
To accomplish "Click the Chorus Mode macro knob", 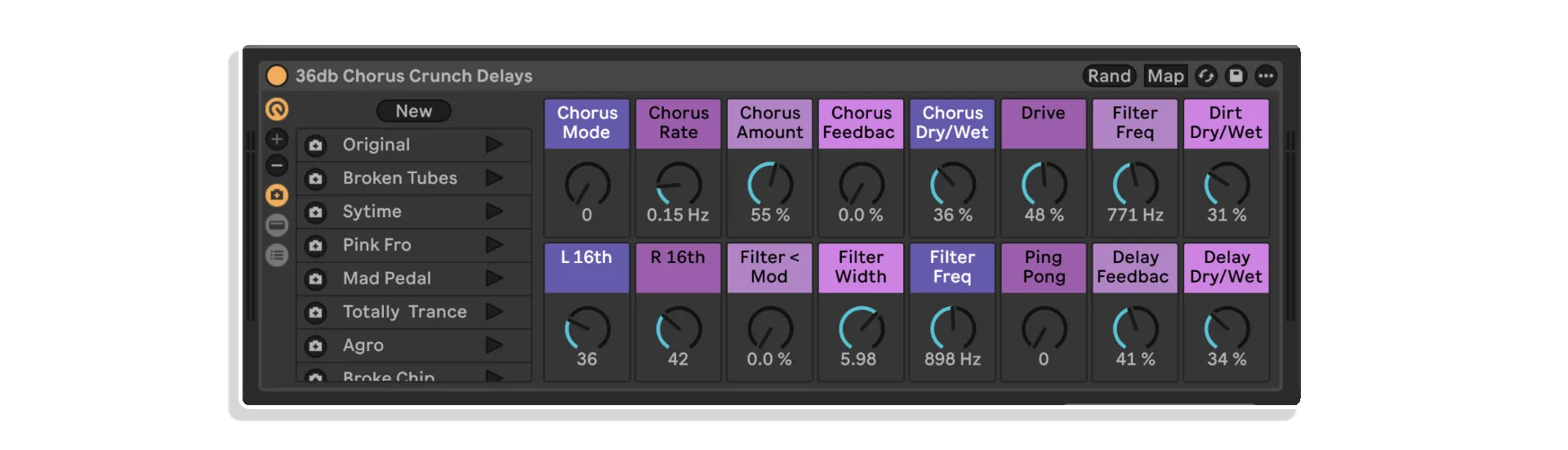I will coord(587,185).
